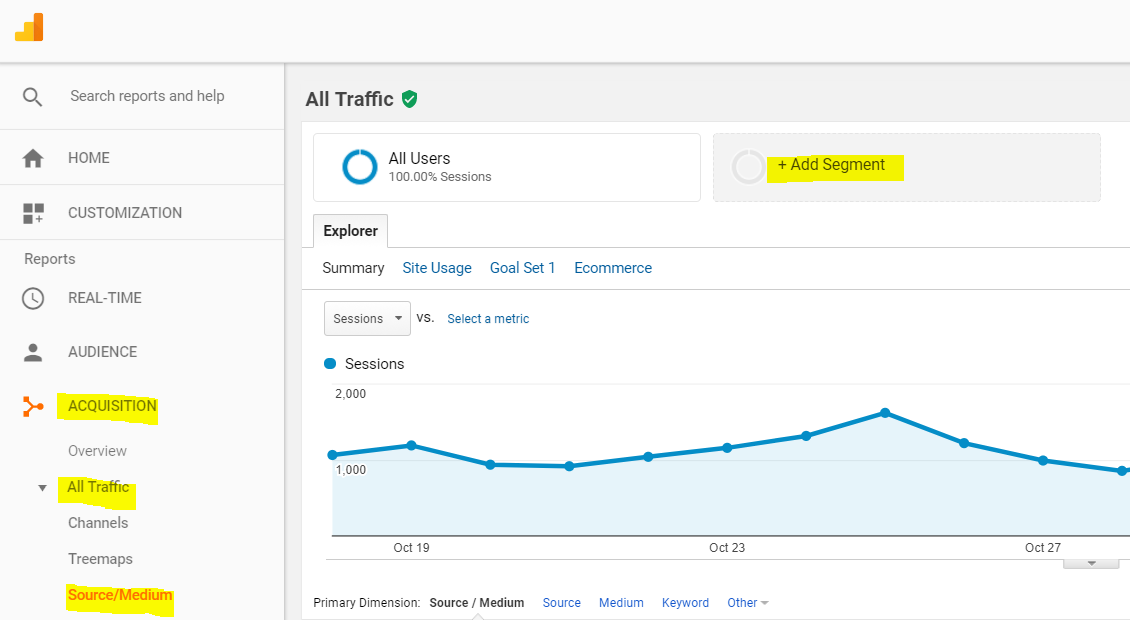Click the Google Analytics logo
Viewport: 1130px width, 620px height.
[29, 27]
